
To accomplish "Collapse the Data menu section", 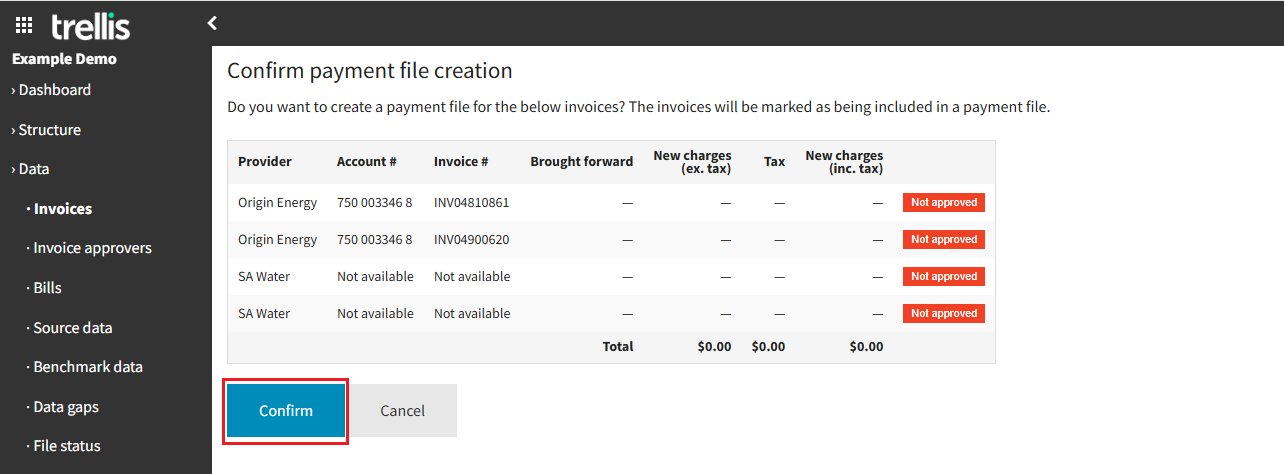I will tap(33, 169).
